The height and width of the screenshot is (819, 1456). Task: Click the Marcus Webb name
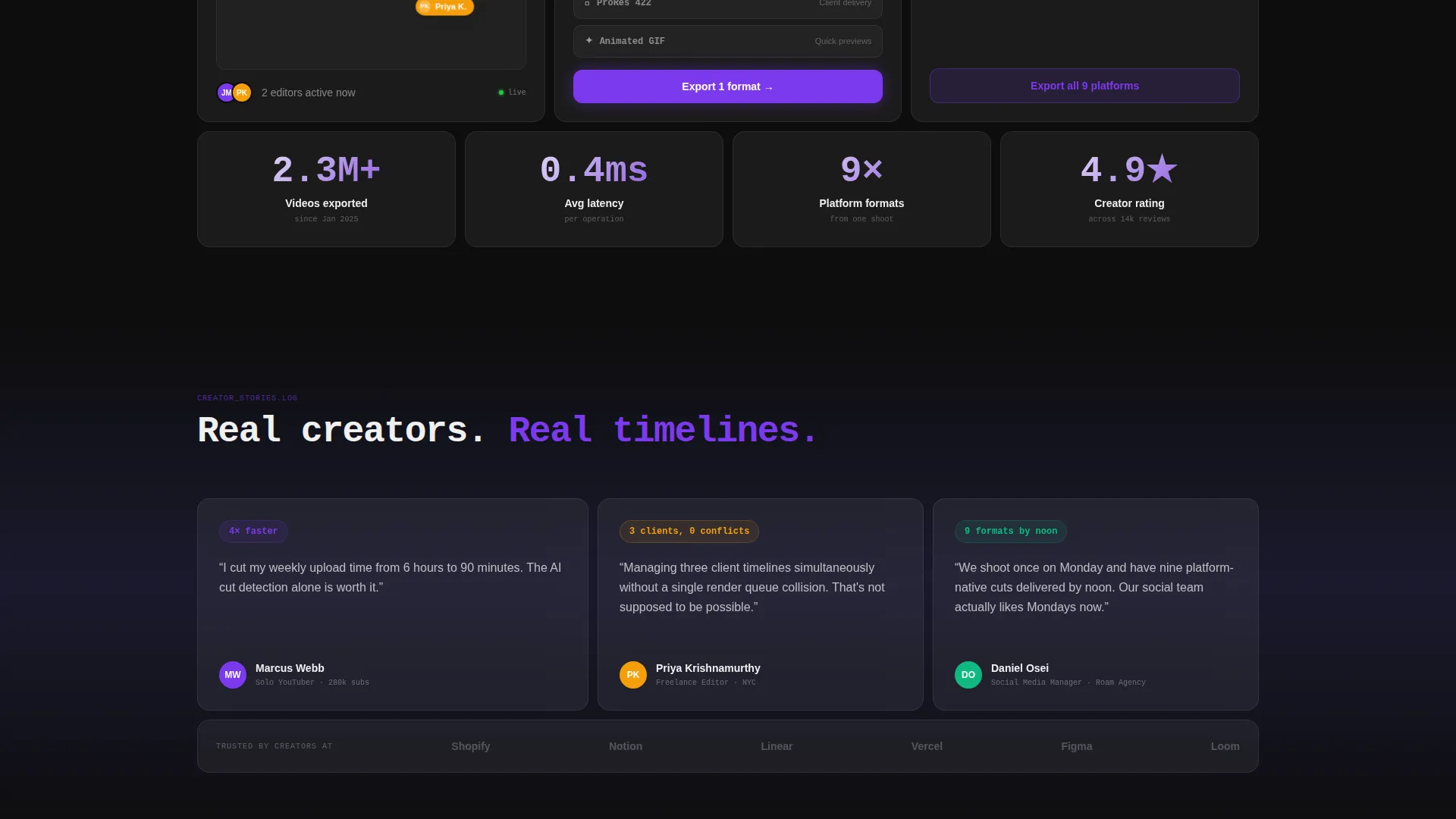coord(290,668)
